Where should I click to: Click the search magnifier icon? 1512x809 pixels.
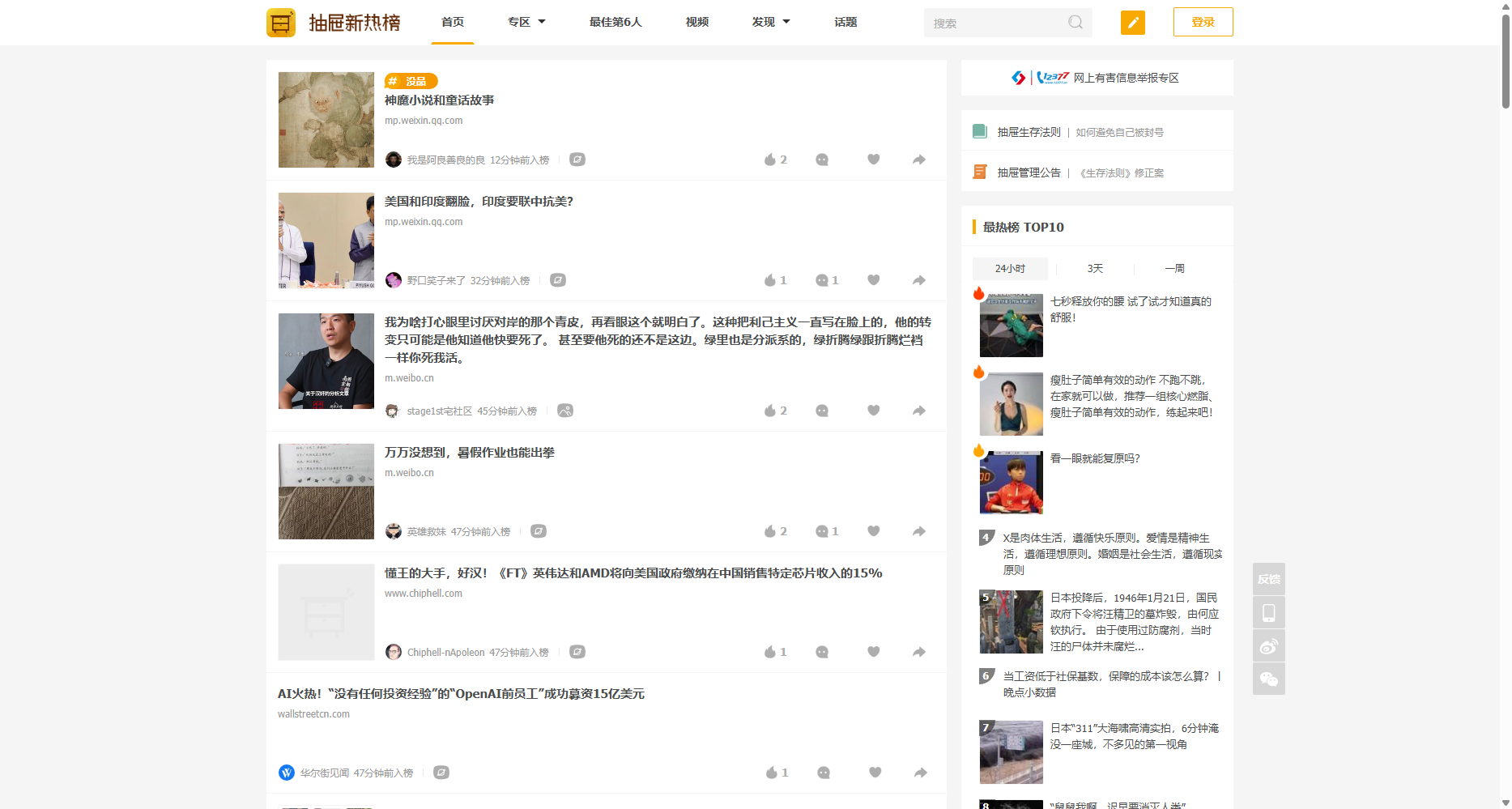[x=1075, y=23]
